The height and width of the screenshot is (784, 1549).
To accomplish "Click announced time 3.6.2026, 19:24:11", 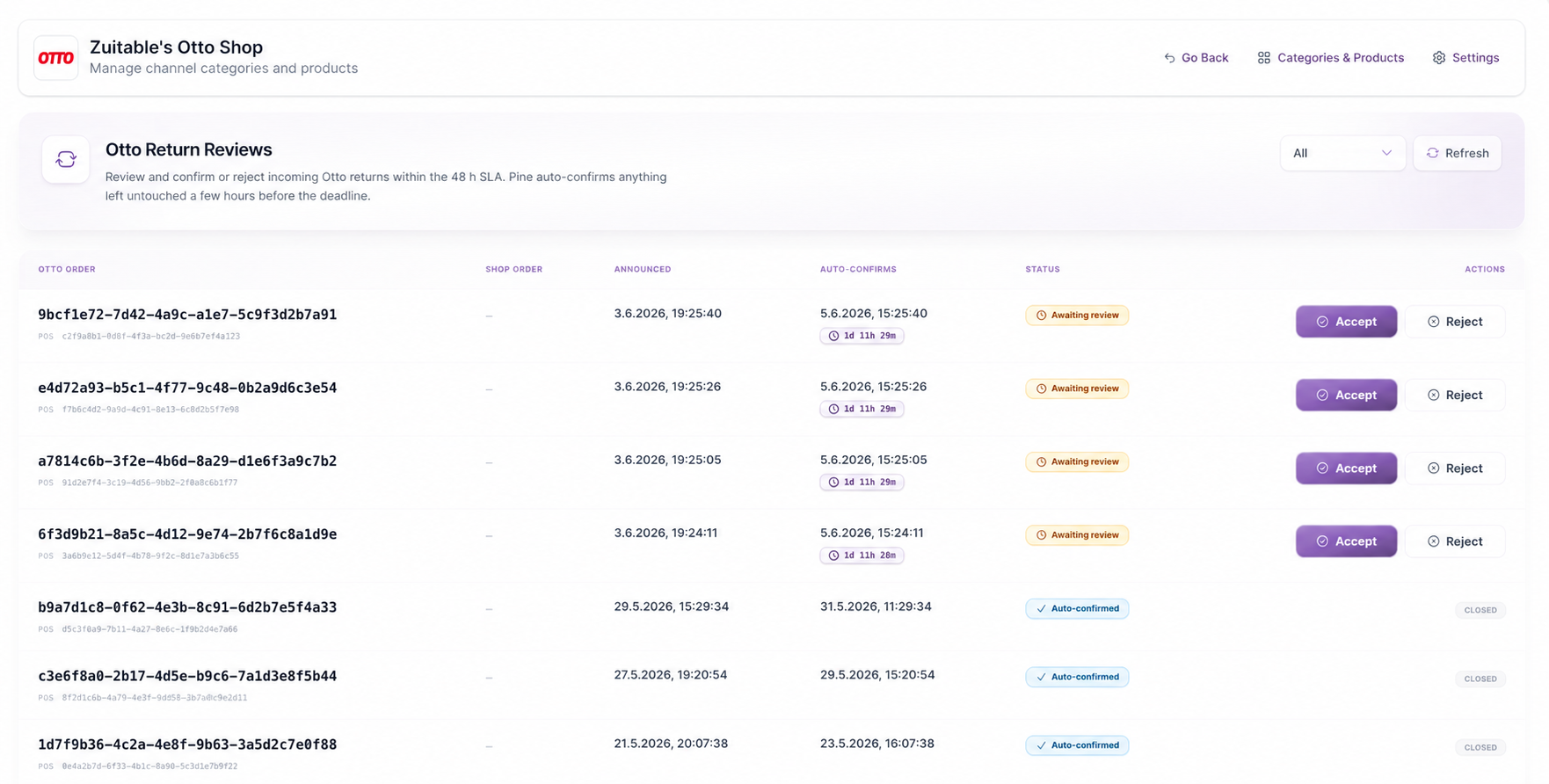I will pyautogui.click(x=665, y=534).
